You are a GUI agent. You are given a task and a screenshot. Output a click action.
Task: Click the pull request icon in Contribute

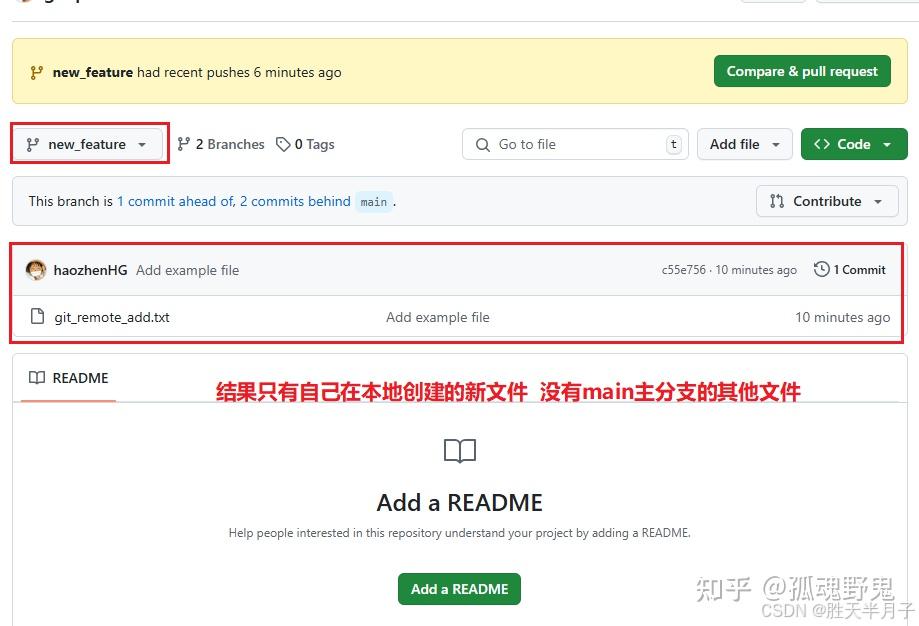(777, 201)
